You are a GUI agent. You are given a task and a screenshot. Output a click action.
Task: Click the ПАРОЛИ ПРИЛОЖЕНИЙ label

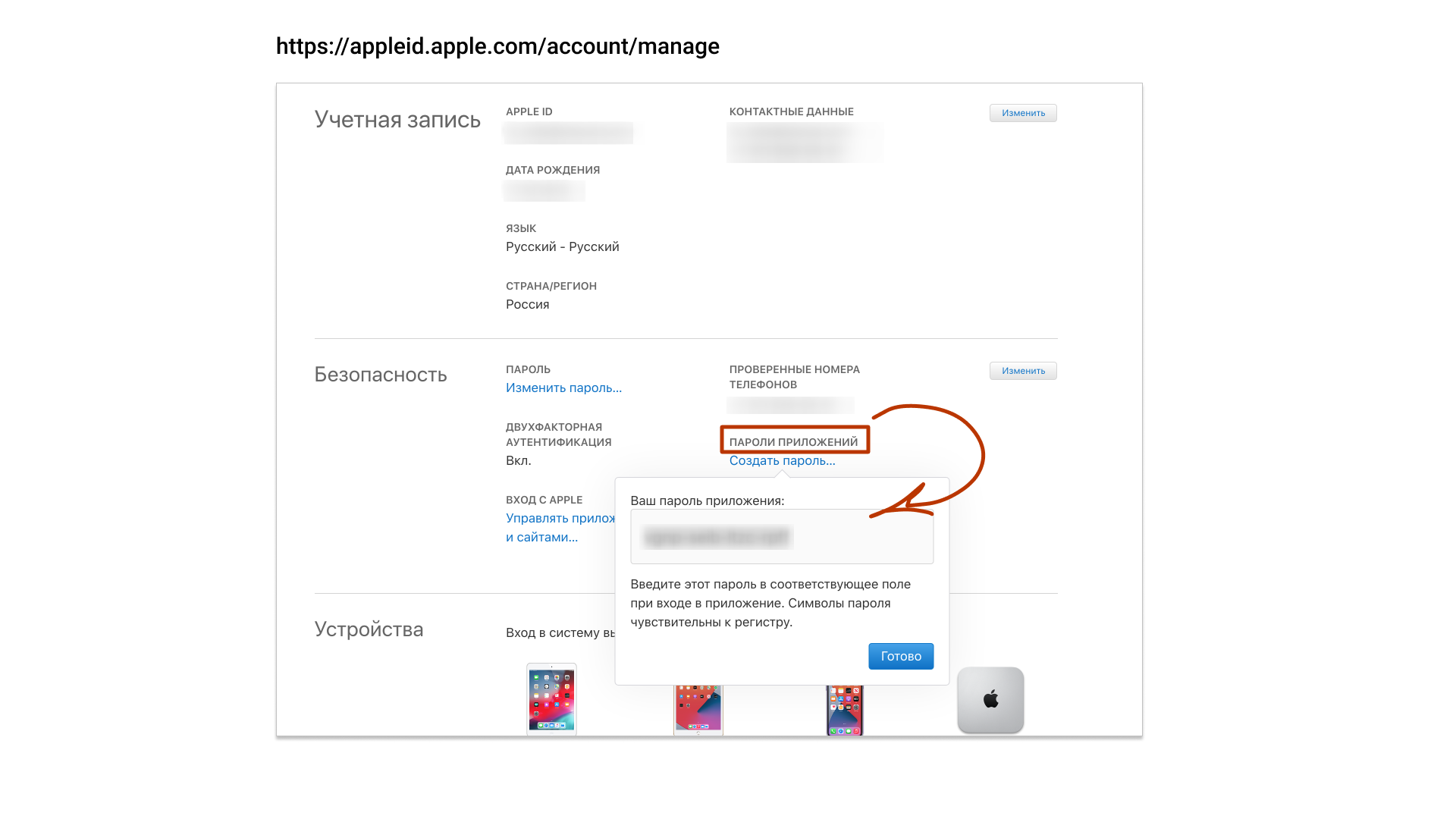[x=793, y=442]
